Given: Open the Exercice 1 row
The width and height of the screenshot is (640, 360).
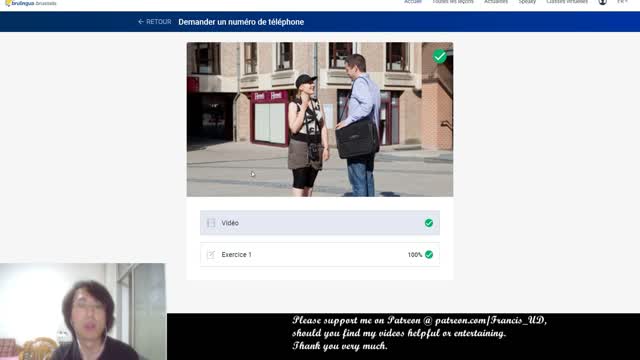Looking at the screenshot, I should 320,254.
